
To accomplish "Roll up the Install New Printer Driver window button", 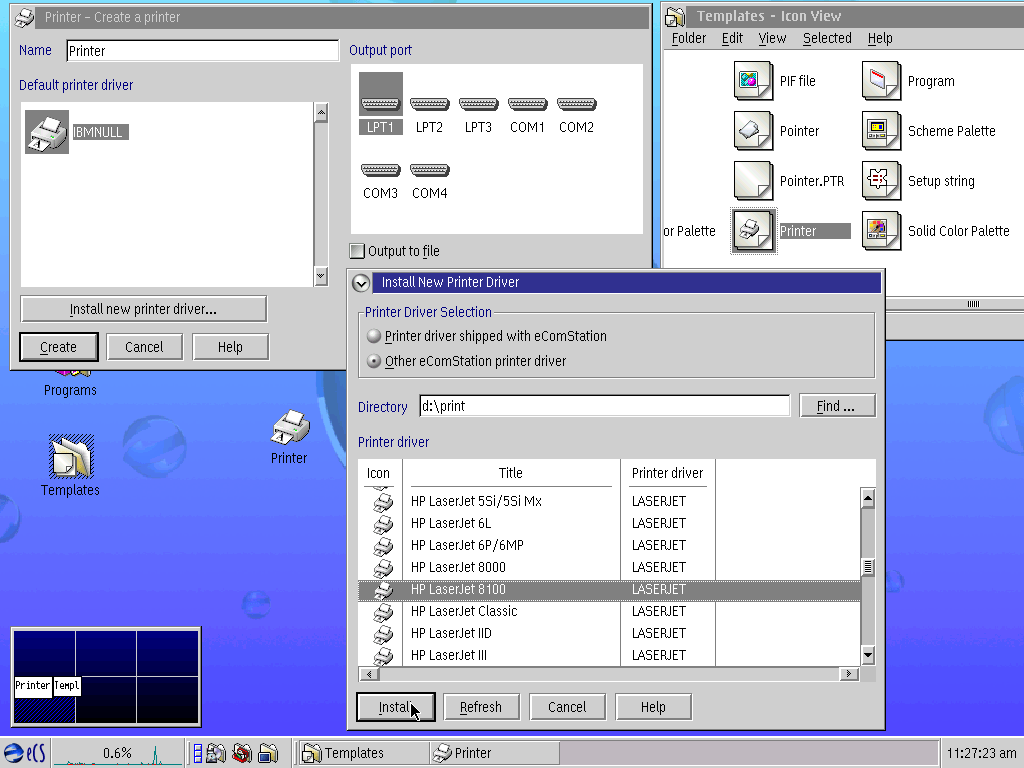I will (x=360, y=283).
